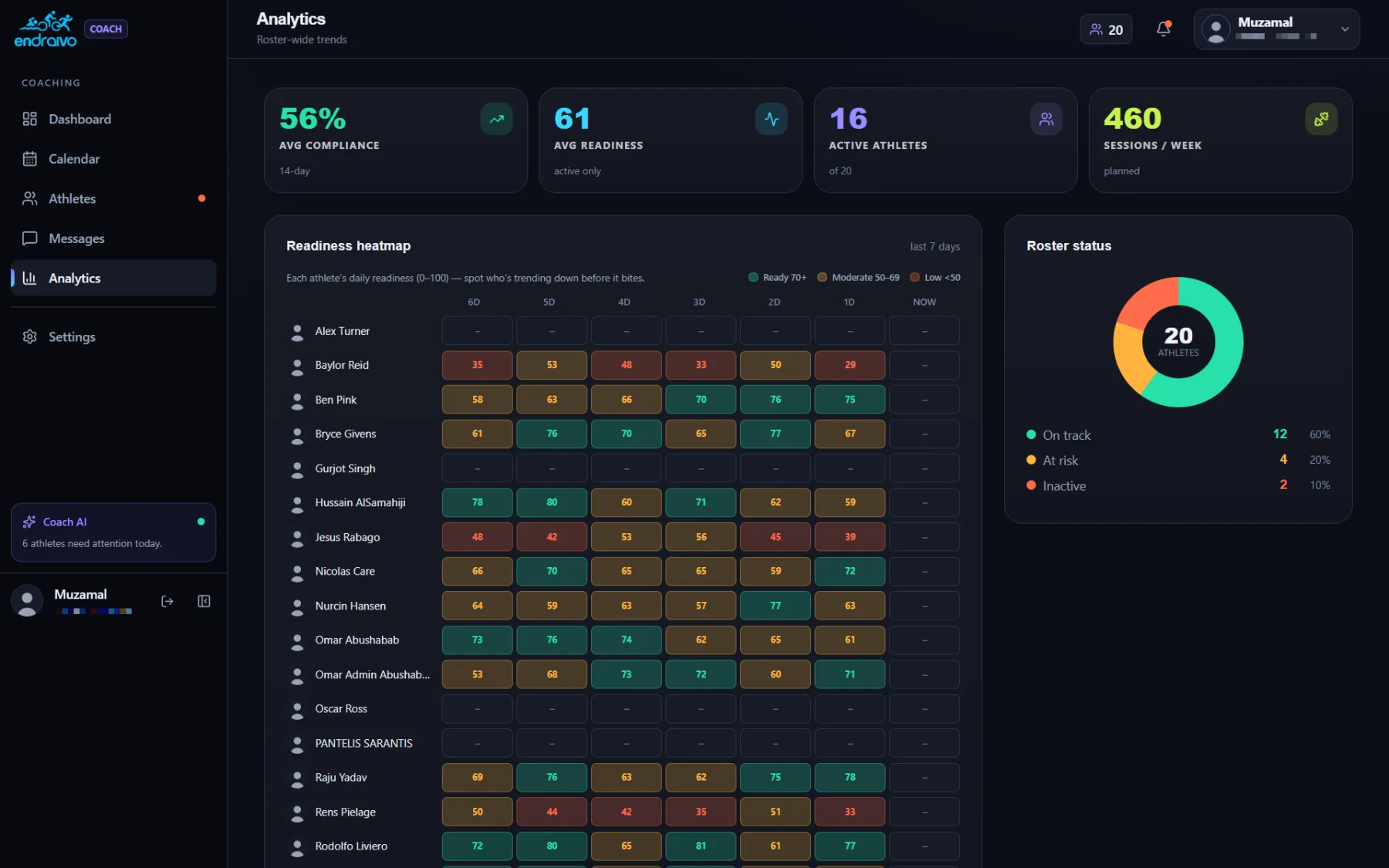The height and width of the screenshot is (868, 1389).
Task: Open Messages in the sidebar
Action: [113, 238]
